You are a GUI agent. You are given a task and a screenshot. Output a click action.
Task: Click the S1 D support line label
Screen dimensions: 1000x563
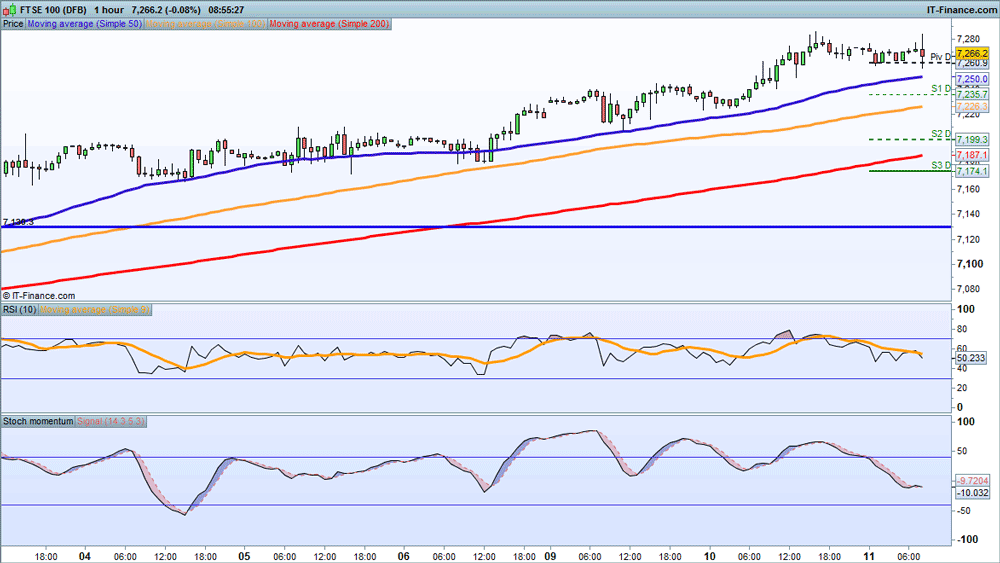pyautogui.click(x=941, y=89)
